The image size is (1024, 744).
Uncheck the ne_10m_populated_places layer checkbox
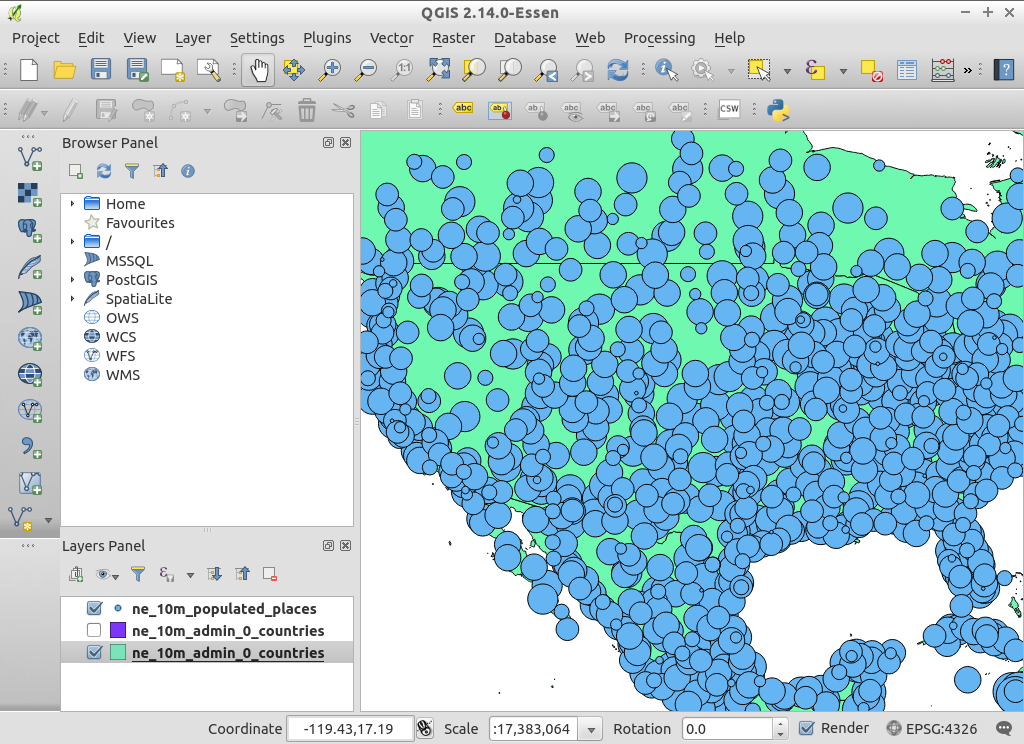(x=94, y=608)
